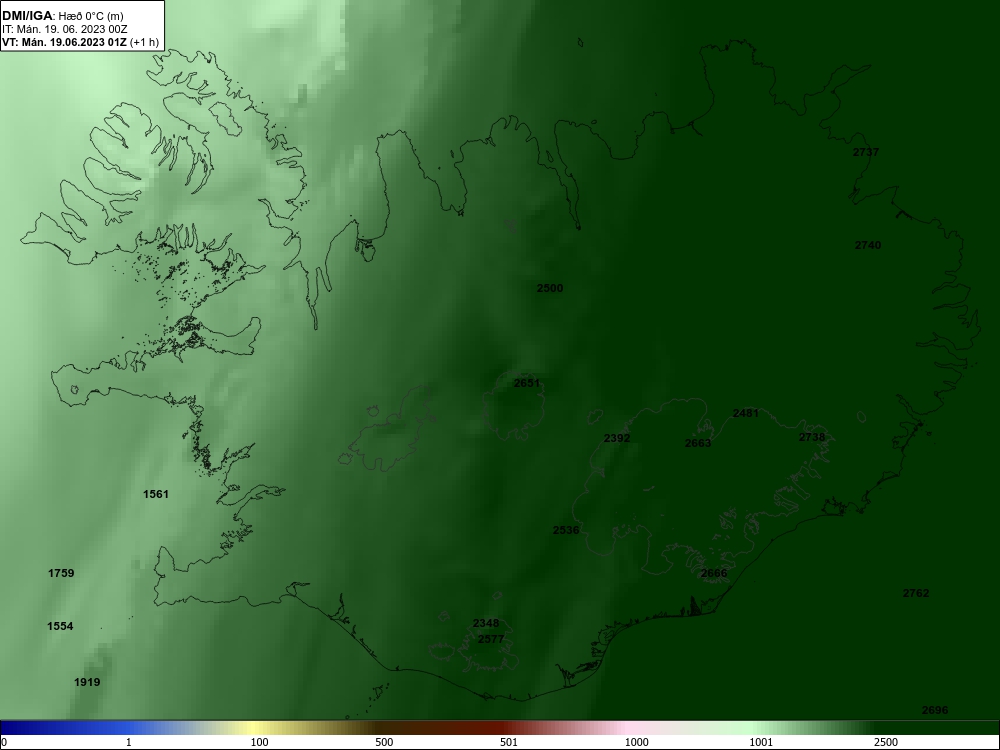
Task: Click the 2762 value over the southeast ocean
Action: 916,593
